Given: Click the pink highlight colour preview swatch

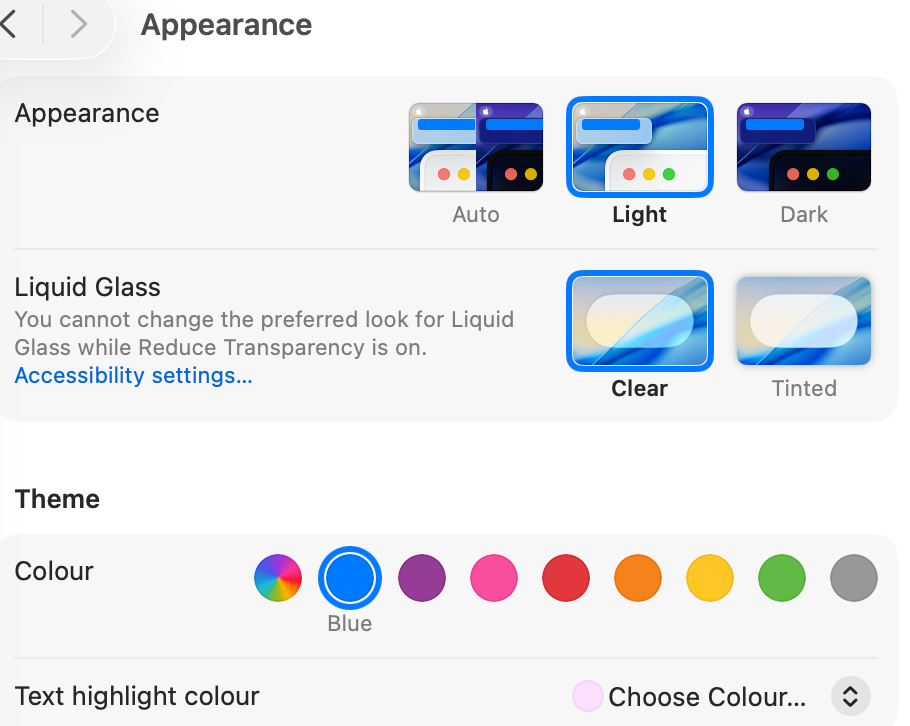Looking at the screenshot, I should (587, 696).
